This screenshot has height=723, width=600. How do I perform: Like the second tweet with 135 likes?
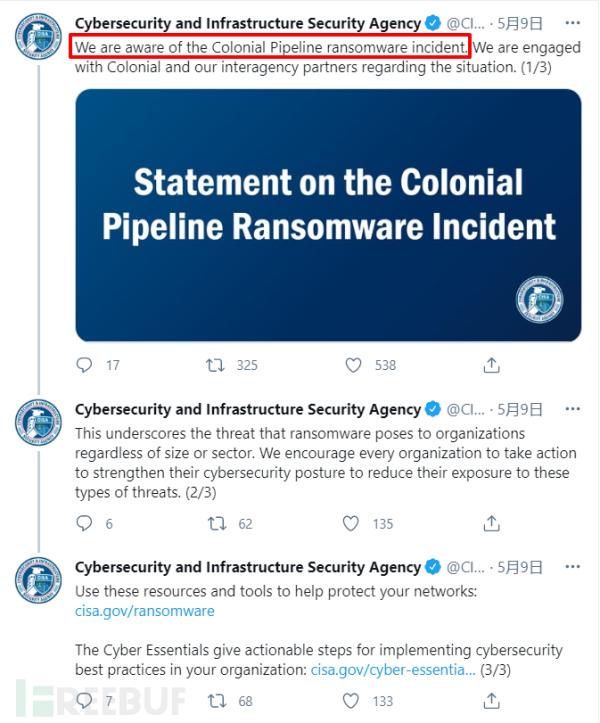point(351,523)
